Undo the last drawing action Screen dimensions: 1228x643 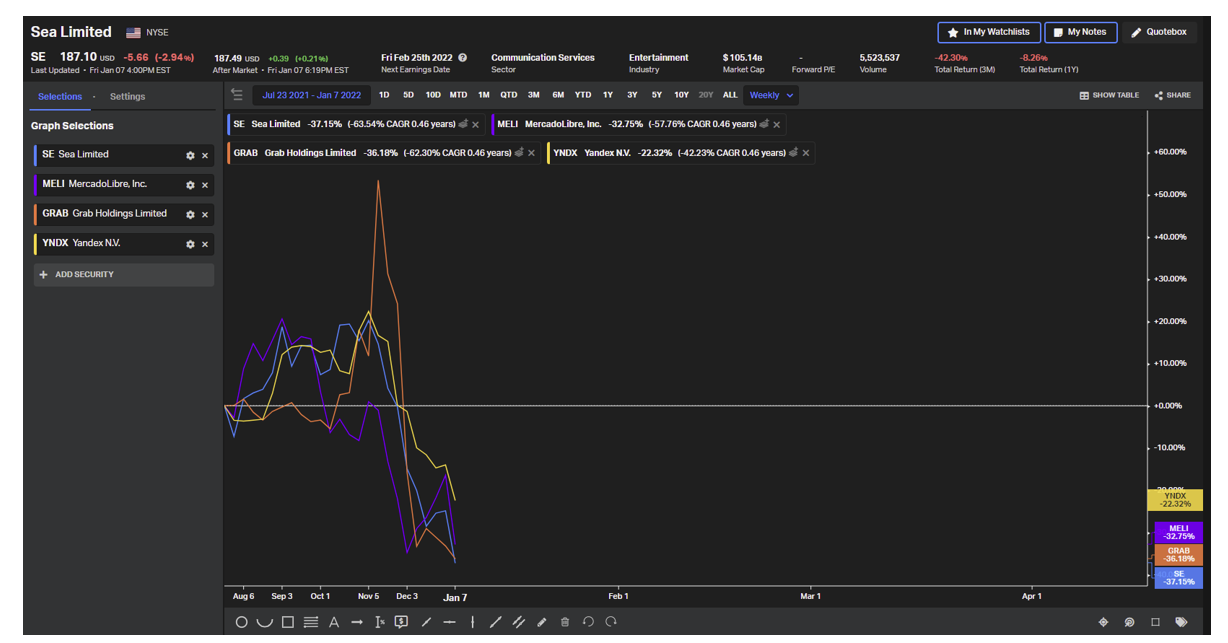click(x=588, y=622)
